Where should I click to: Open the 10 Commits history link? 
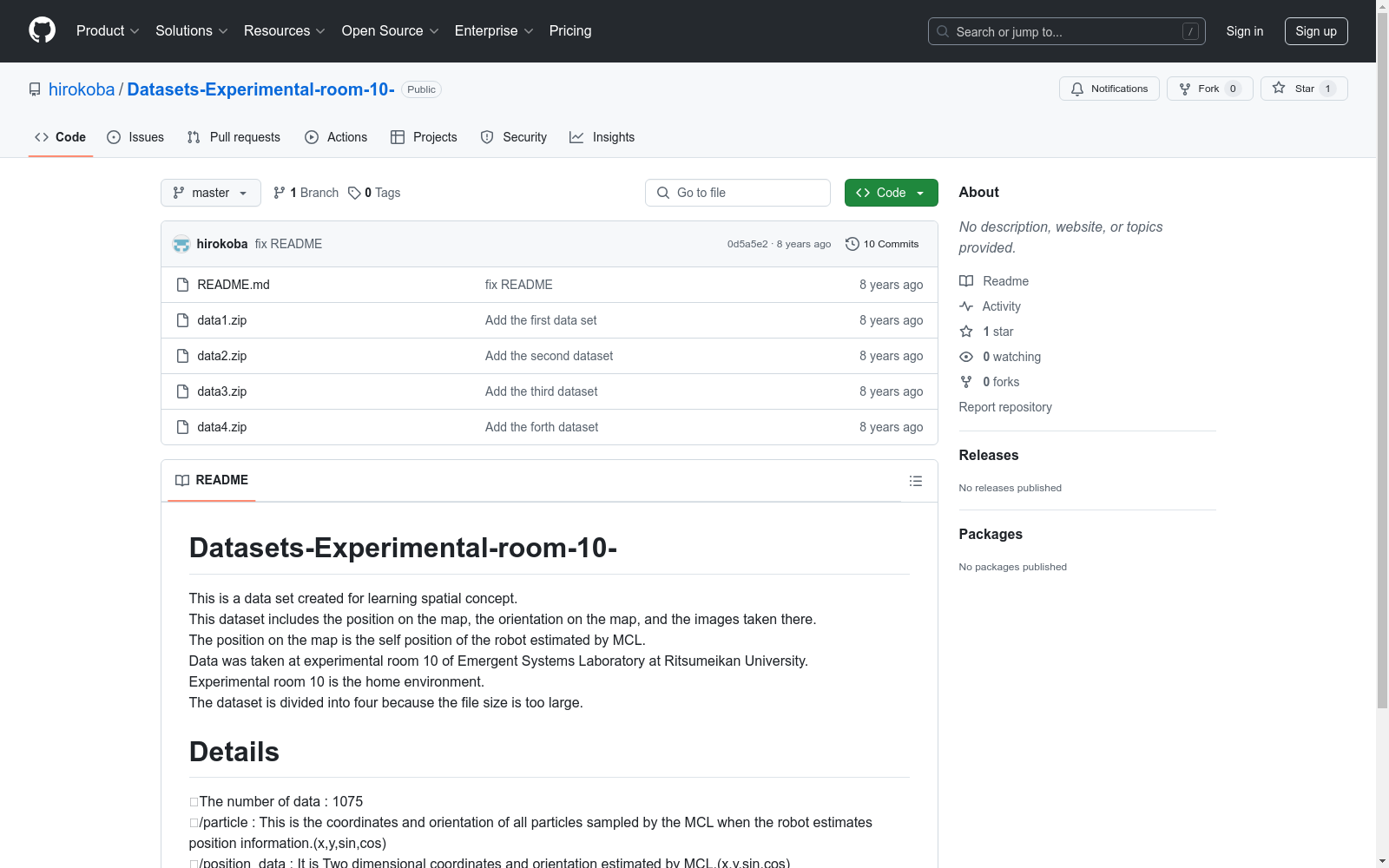[882, 244]
